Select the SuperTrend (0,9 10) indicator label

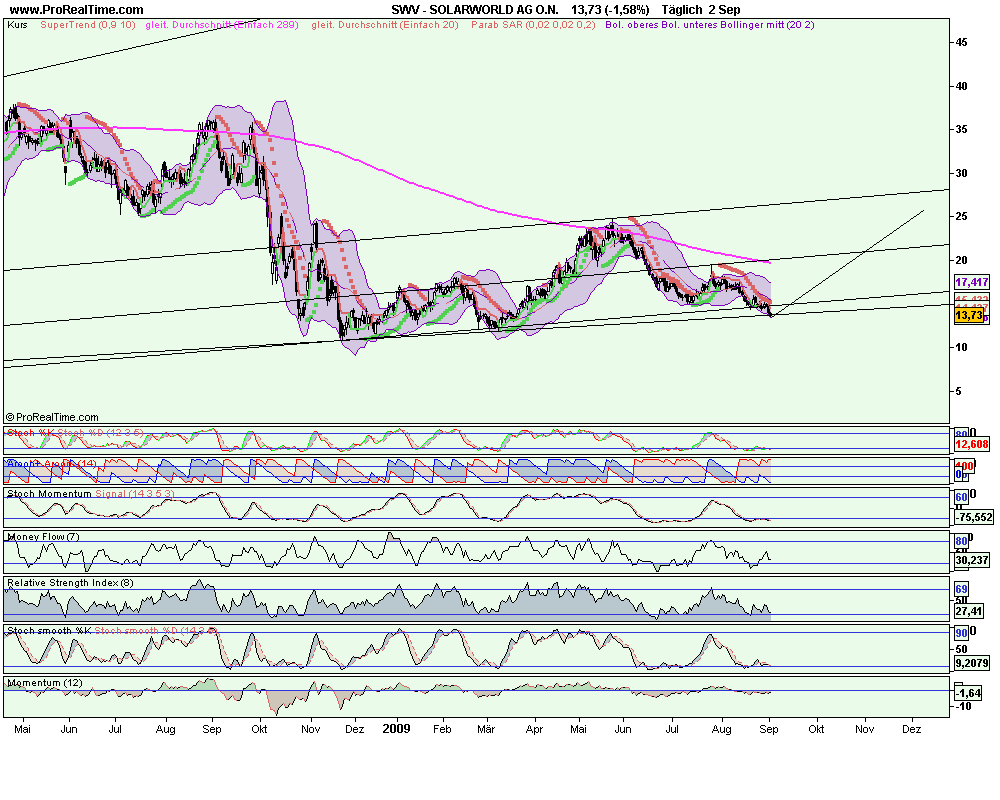(88, 25)
